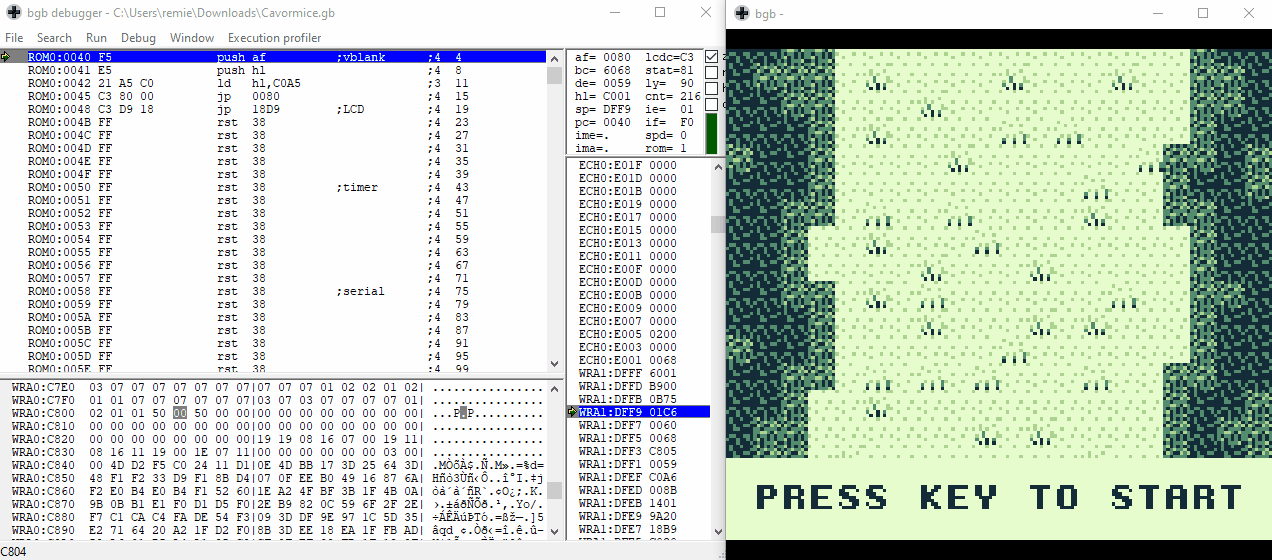
Task: Enable the second CPU flag checkbox
Action: pyautogui.click(x=711, y=73)
